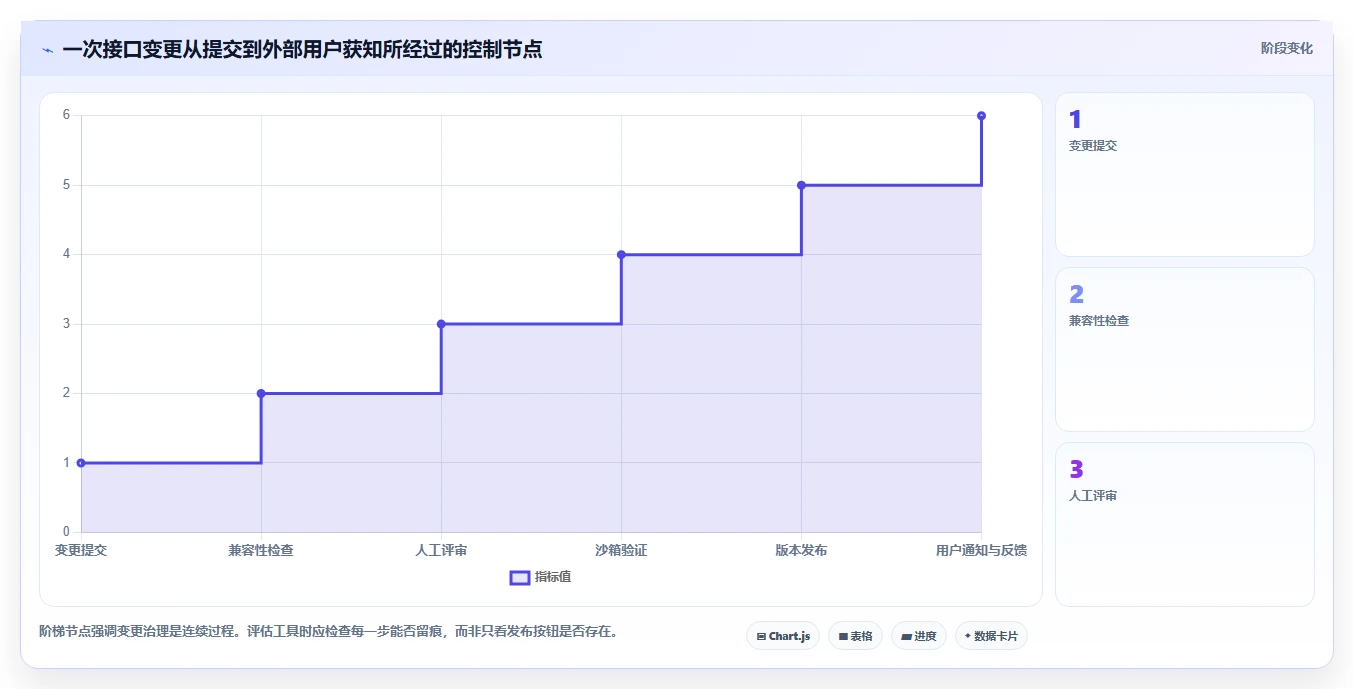Click the 变更提交 x-axis label
This screenshot has width=1354, height=689.
(x=81, y=550)
